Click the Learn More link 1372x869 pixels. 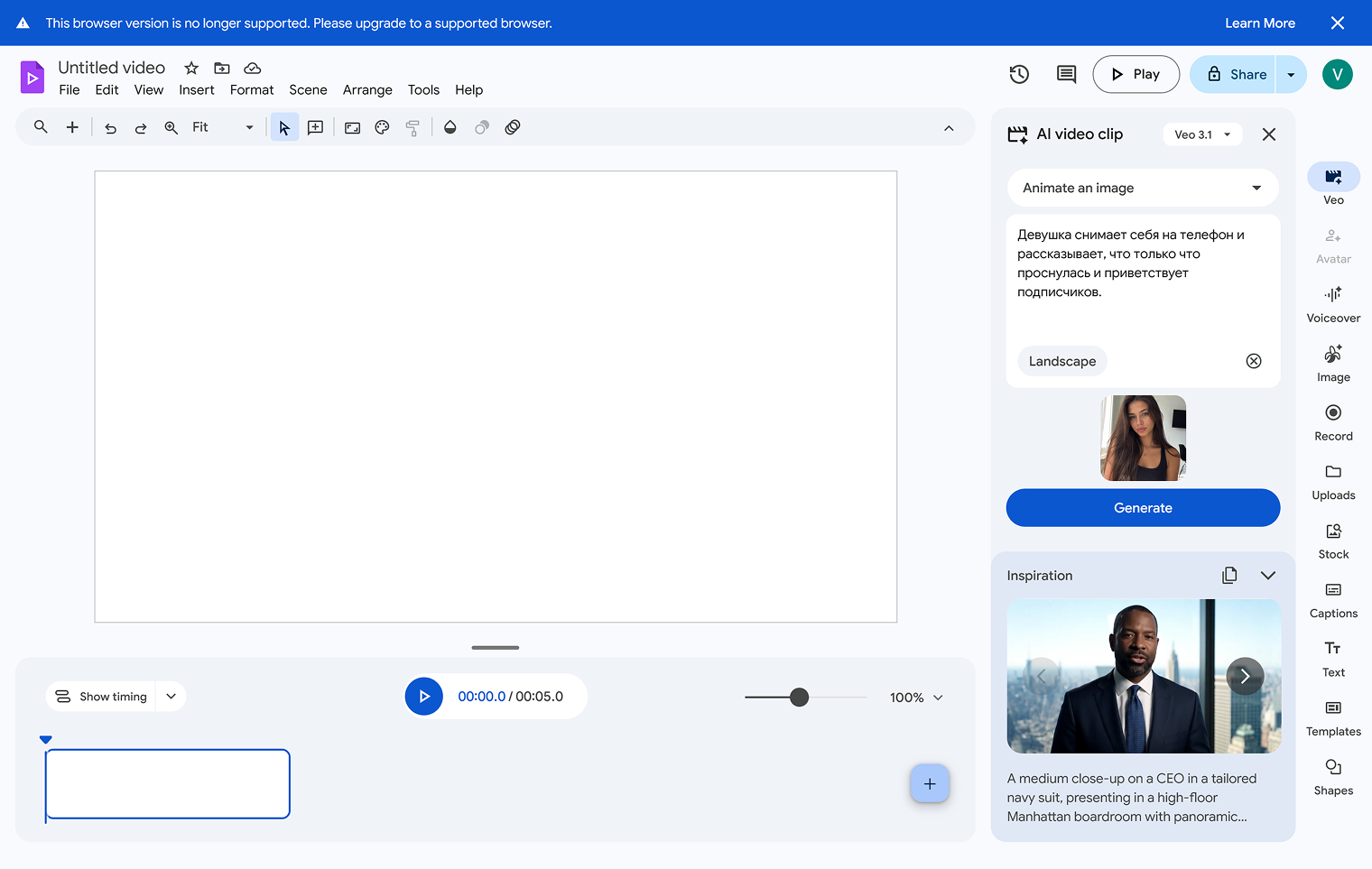tap(1259, 23)
